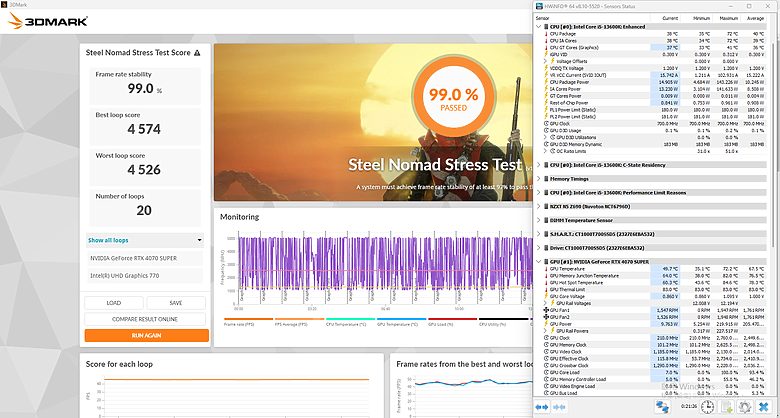Click the 3DMark logo in the header
780x418 pixels.
pyautogui.click(x=48, y=21)
